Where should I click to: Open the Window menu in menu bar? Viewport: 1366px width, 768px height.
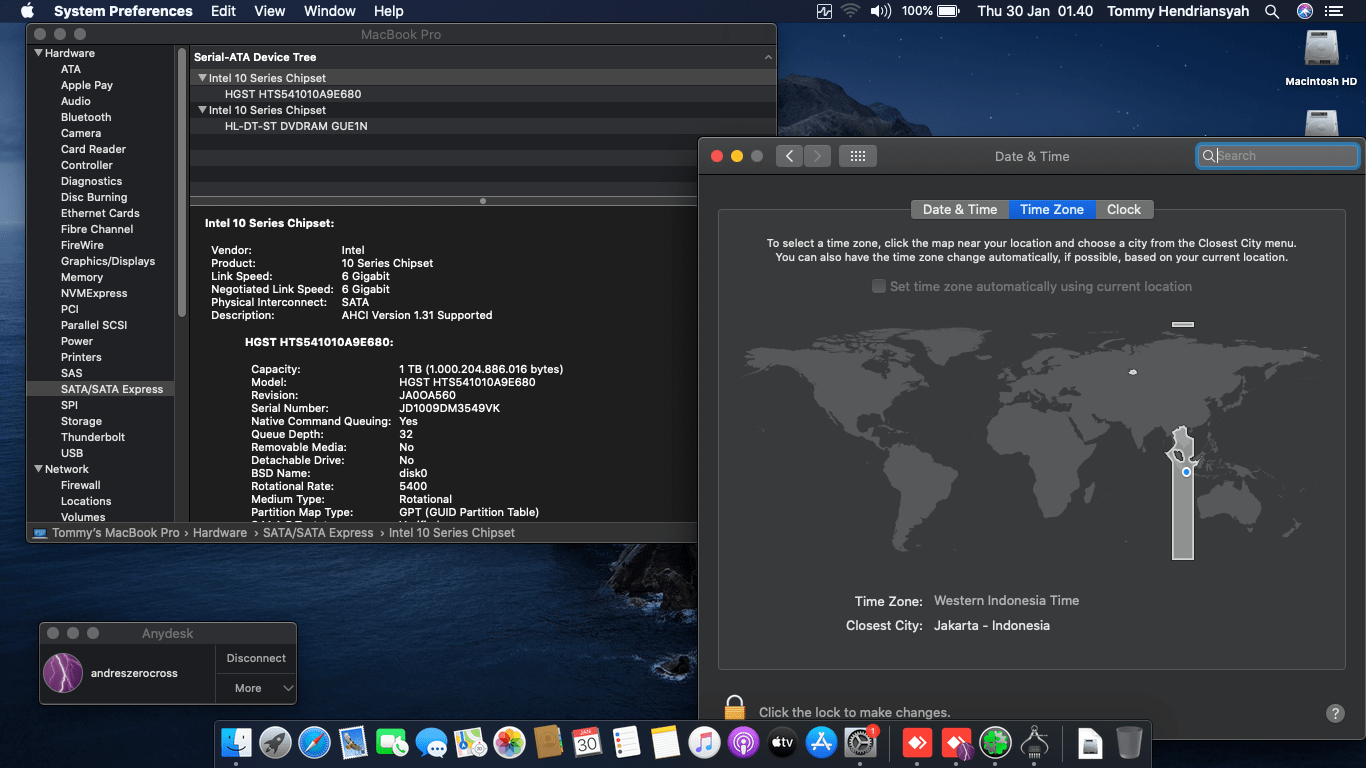[329, 11]
